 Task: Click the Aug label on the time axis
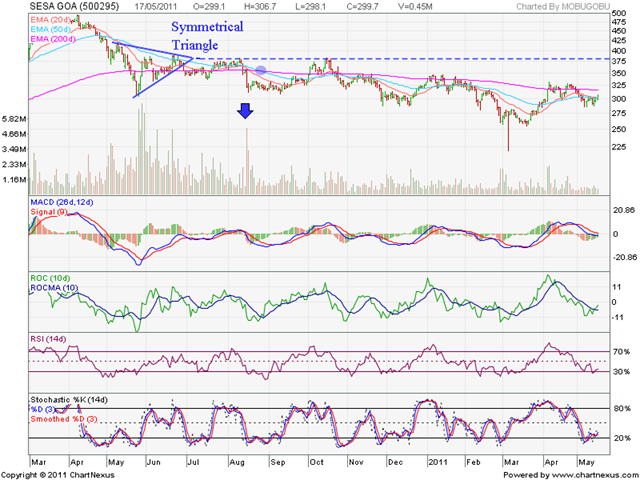click(236, 462)
